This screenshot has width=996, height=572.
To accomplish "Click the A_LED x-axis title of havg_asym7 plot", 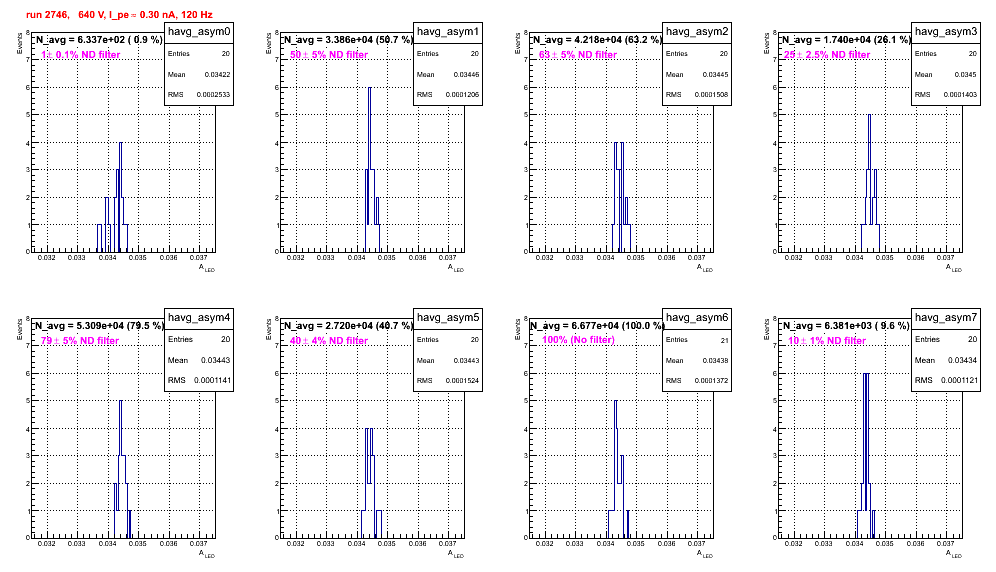I will point(954,554).
